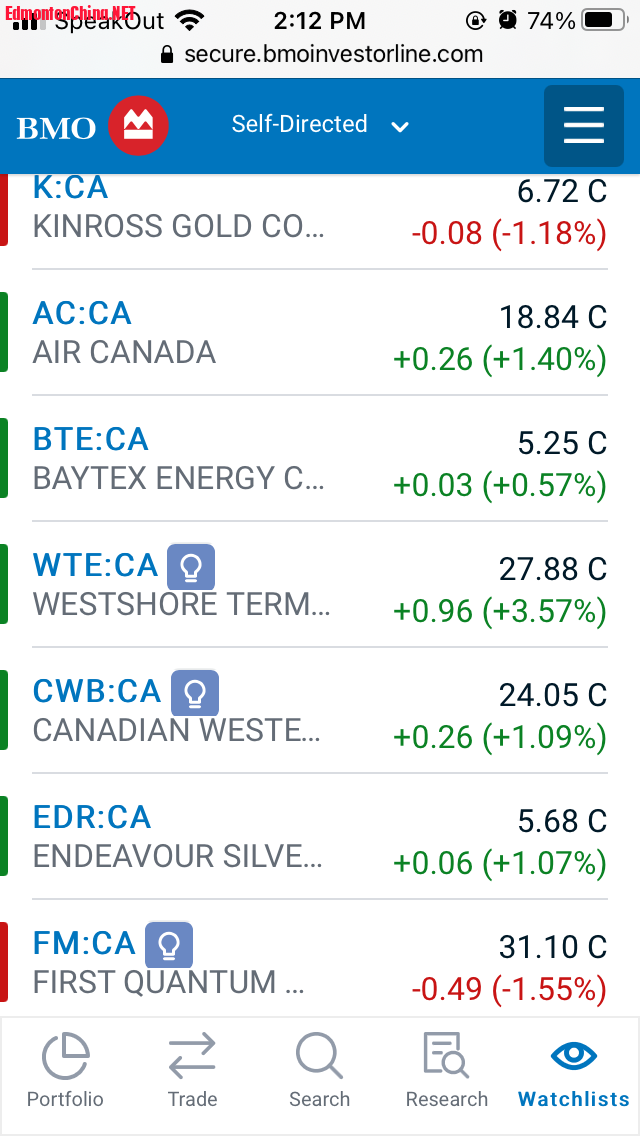
Task: Select the EDR:CA Endeavour Silver ticker
Action: point(92,818)
